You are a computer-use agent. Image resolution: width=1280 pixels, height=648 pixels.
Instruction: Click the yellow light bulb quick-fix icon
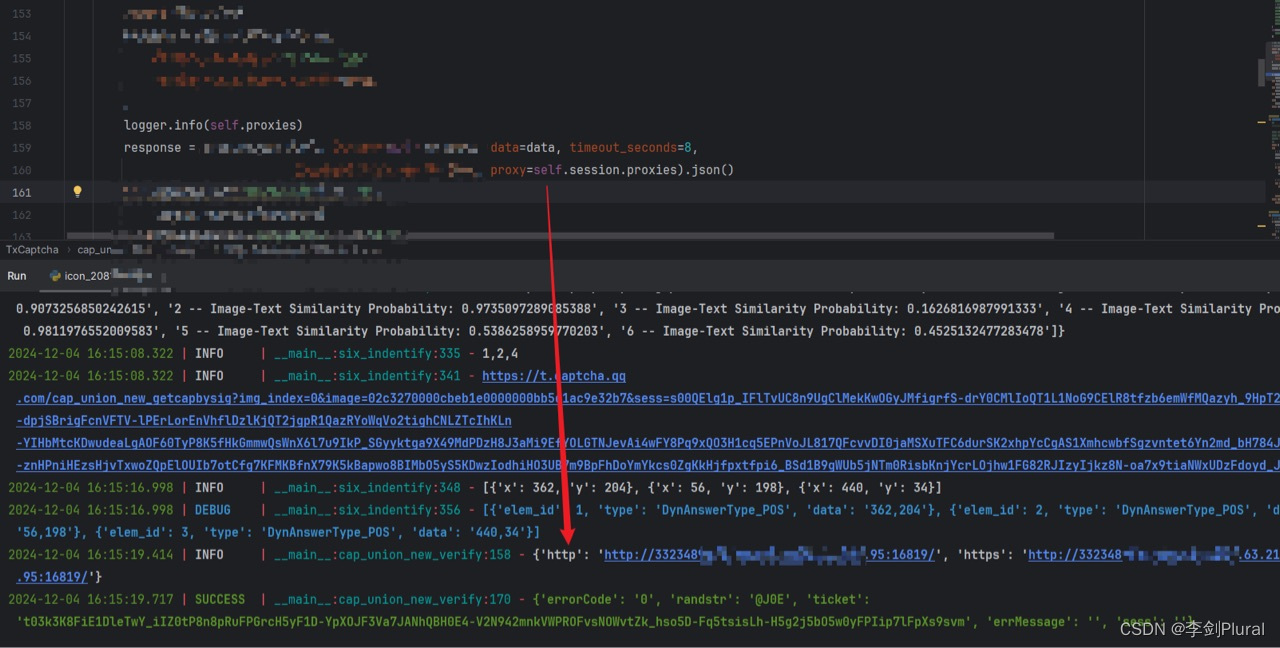(77, 192)
